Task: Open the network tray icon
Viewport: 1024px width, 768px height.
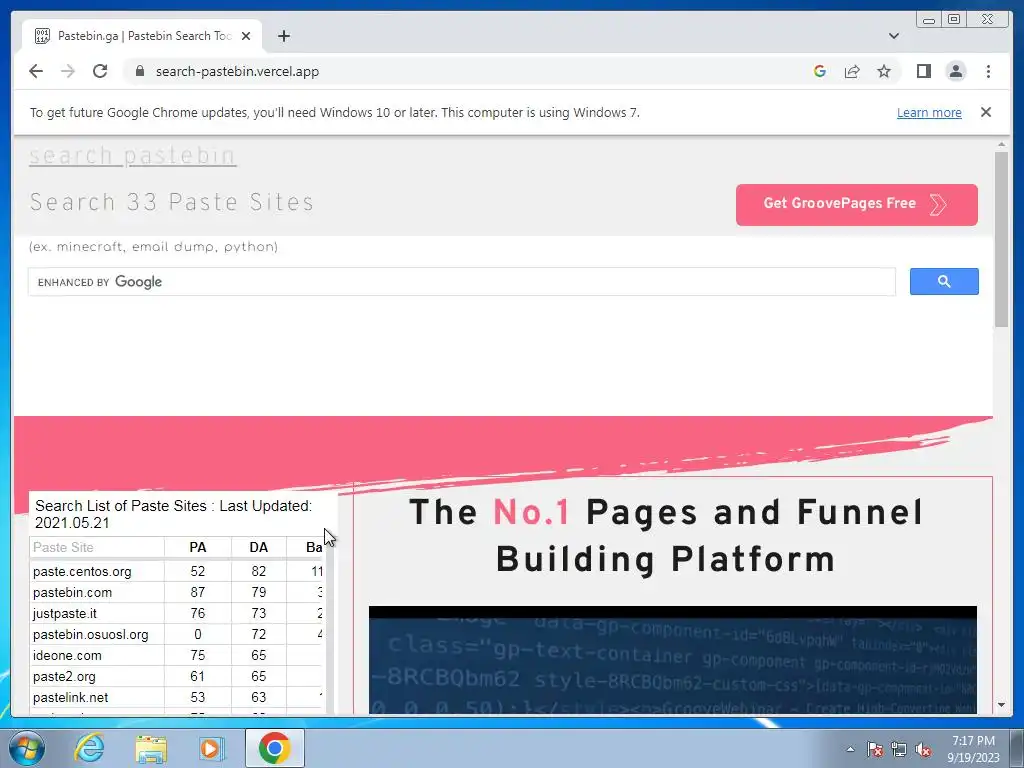Action: (899, 749)
